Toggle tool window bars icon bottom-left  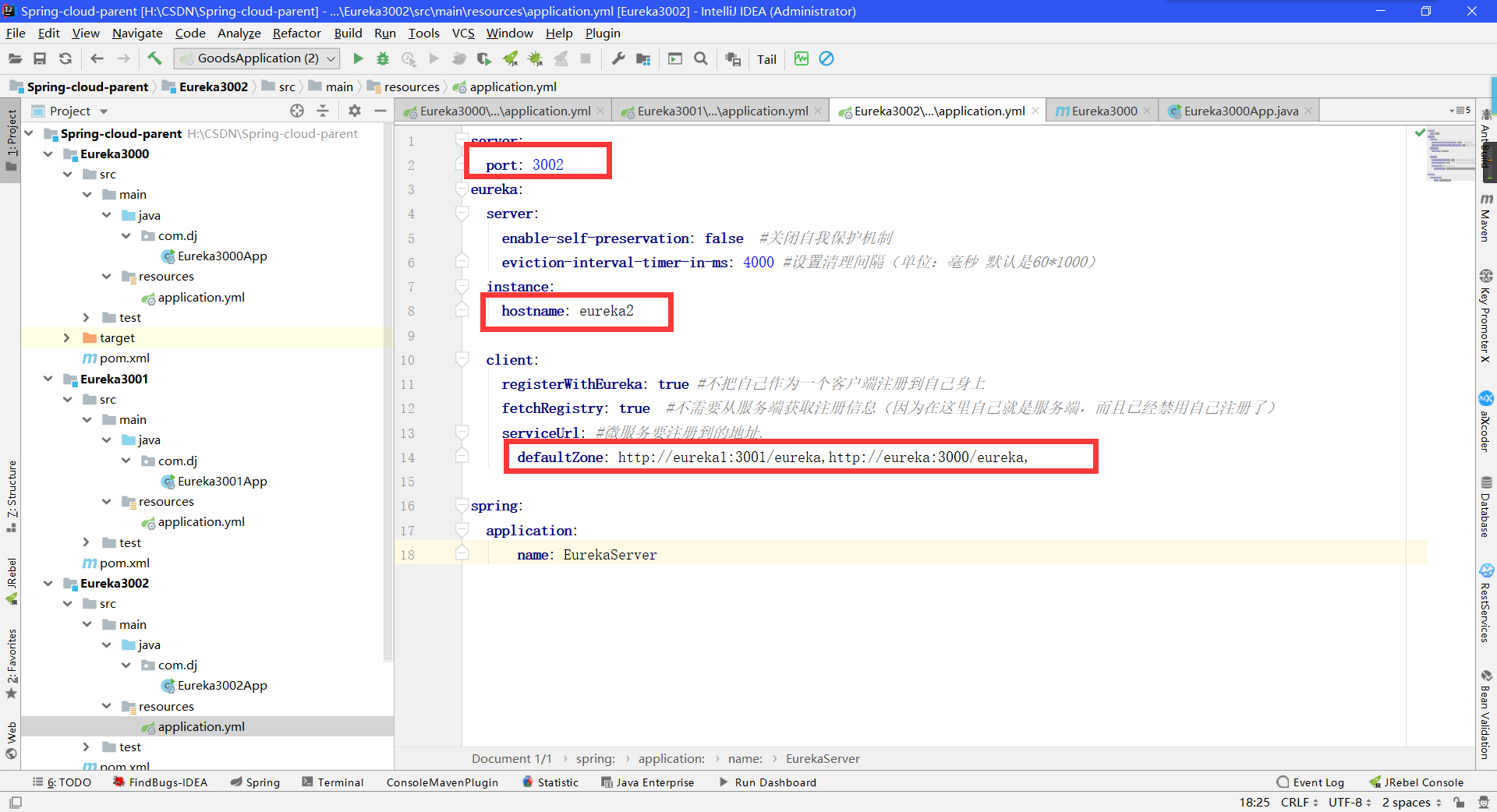[16, 802]
